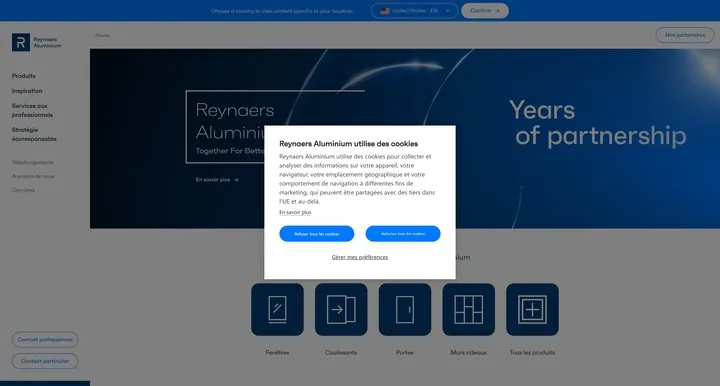Click the Home breadcrumb
The width and height of the screenshot is (720, 386).
pyautogui.click(x=102, y=35)
